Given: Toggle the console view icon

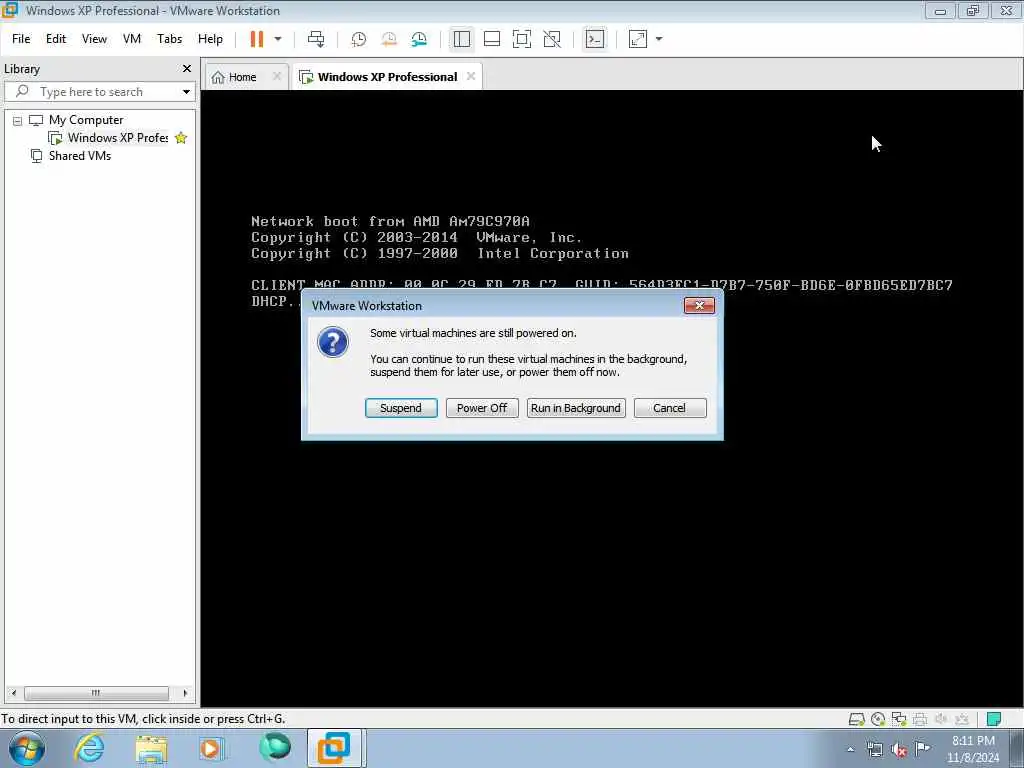Looking at the screenshot, I should 595,39.
